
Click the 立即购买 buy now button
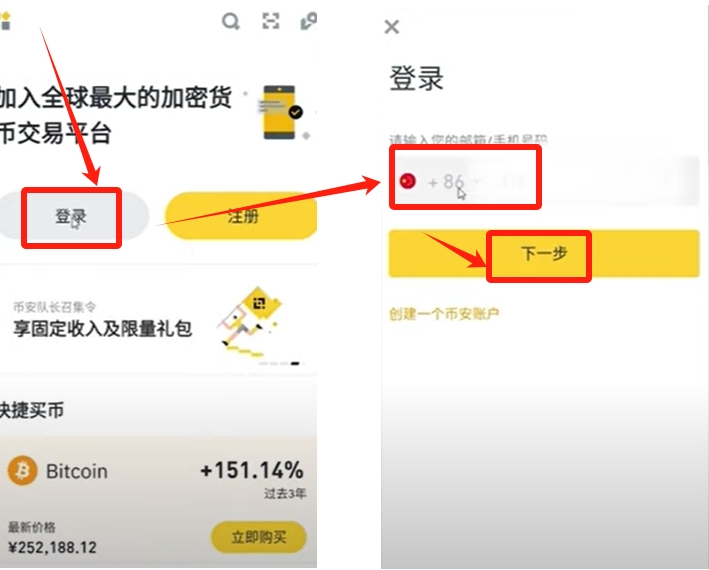[x=259, y=537]
